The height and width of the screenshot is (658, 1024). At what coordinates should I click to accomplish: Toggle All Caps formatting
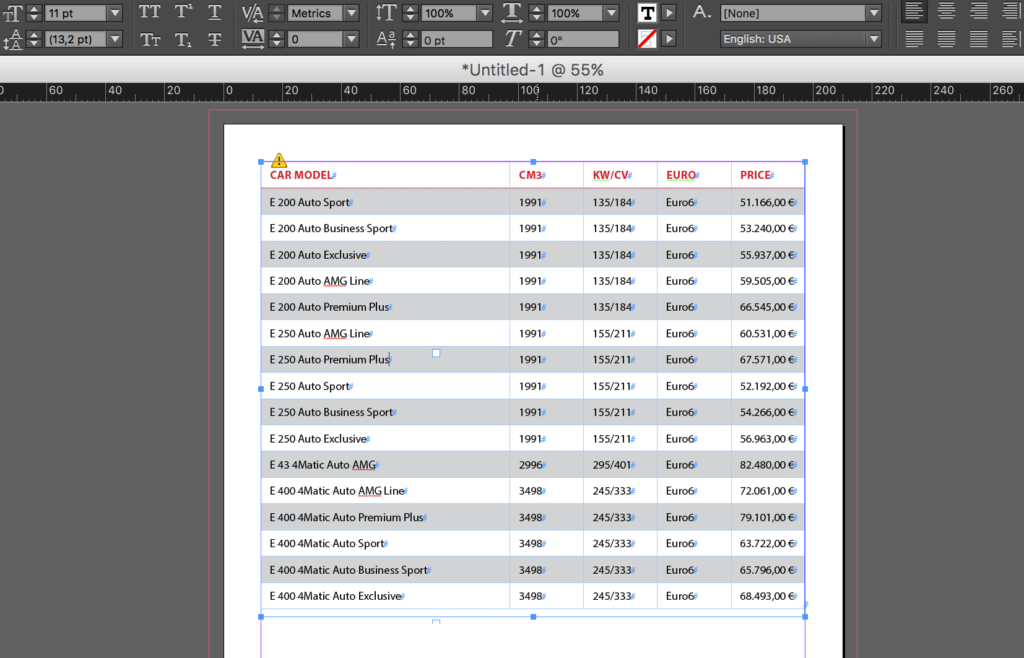click(150, 13)
